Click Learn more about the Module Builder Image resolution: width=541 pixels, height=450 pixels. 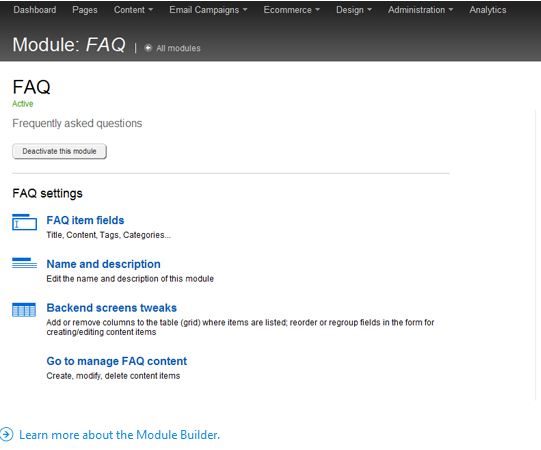[119, 435]
